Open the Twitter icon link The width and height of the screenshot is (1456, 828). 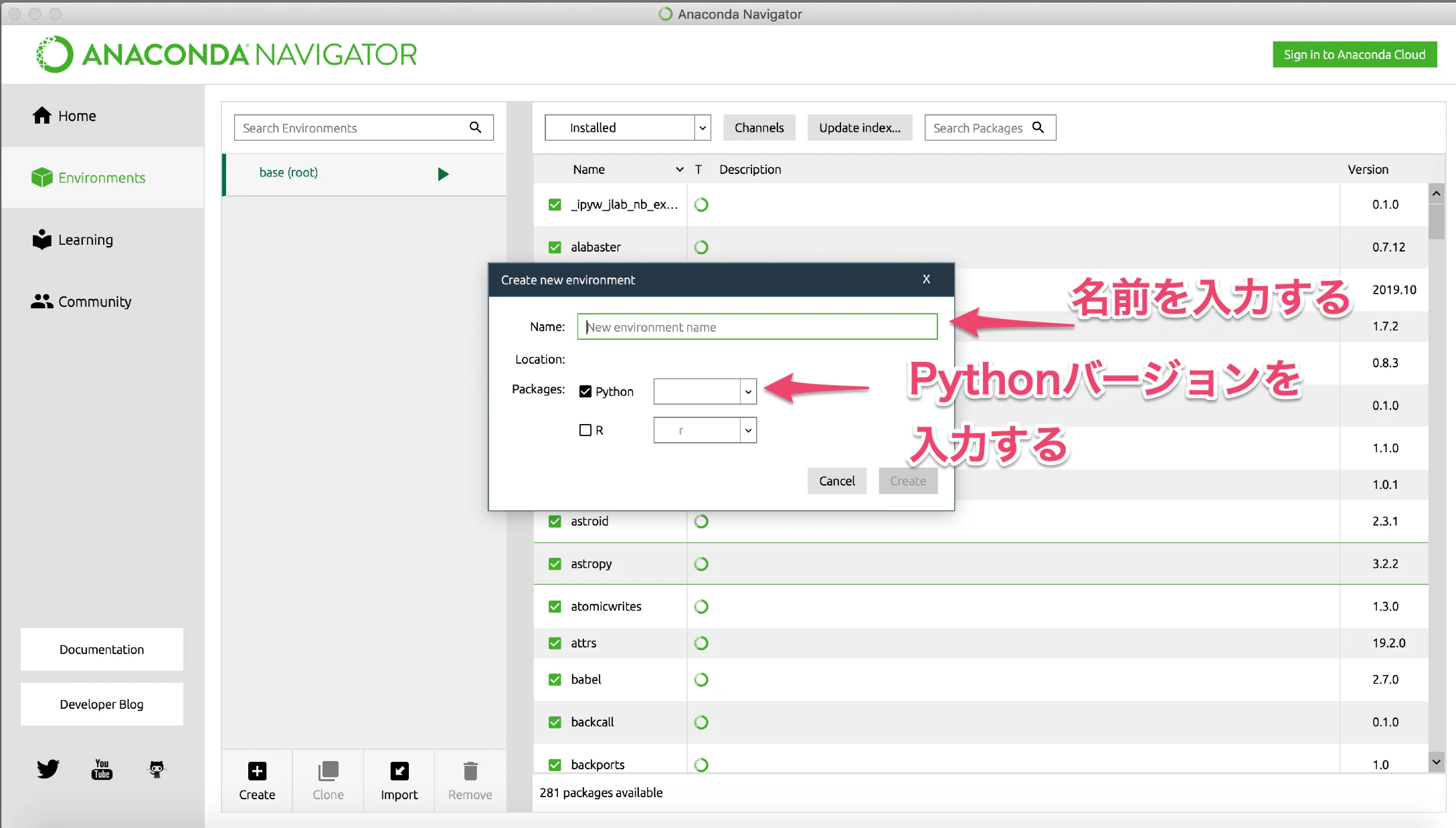(48, 768)
